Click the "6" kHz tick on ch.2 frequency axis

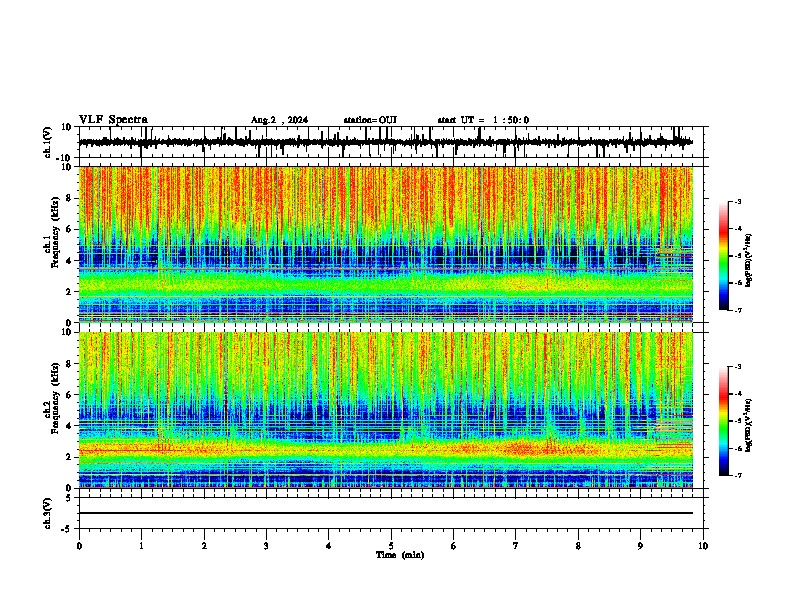pos(70,395)
